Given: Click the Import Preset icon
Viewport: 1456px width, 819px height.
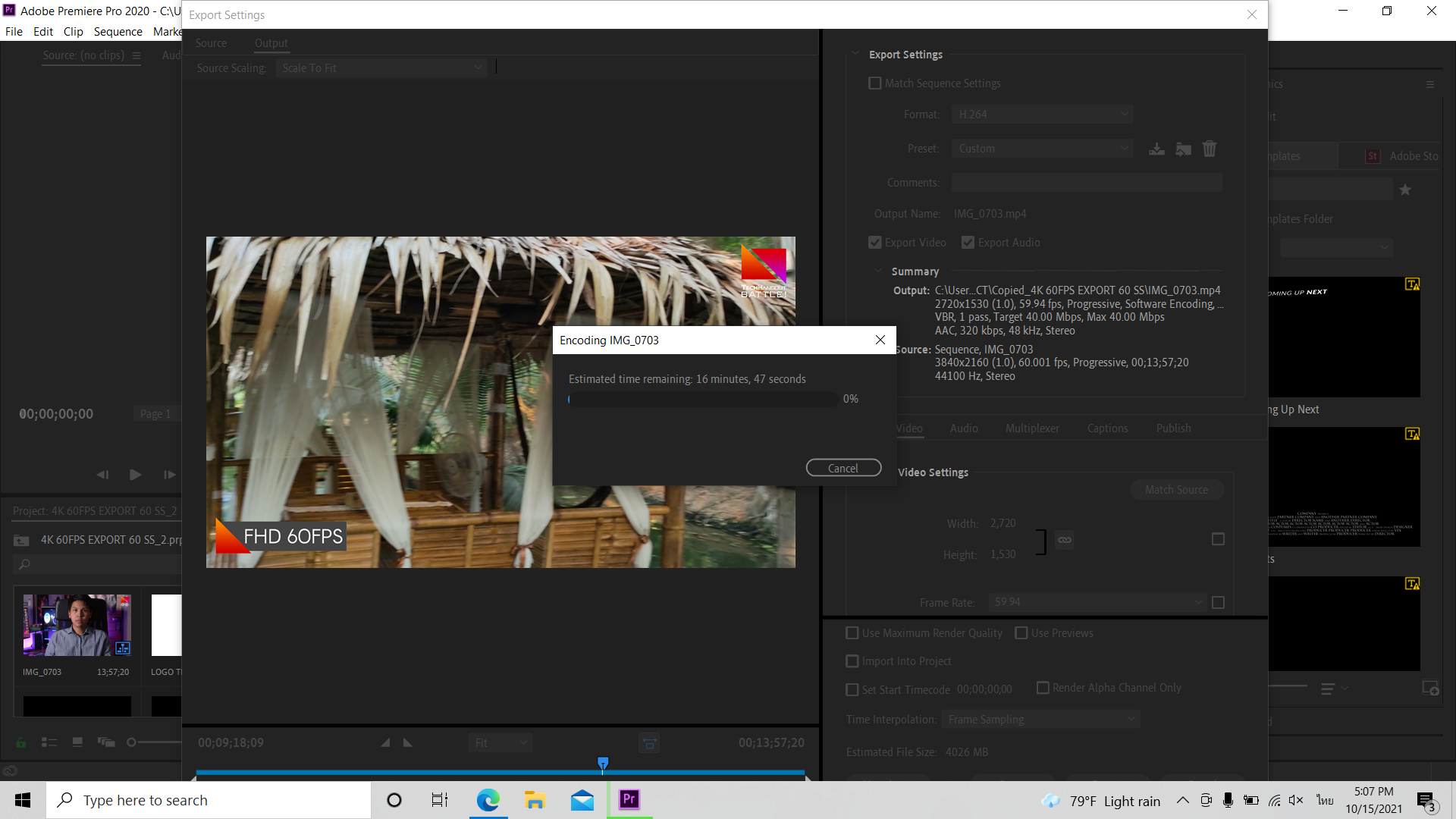Looking at the screenshot, I should [x=1183, y=149].
